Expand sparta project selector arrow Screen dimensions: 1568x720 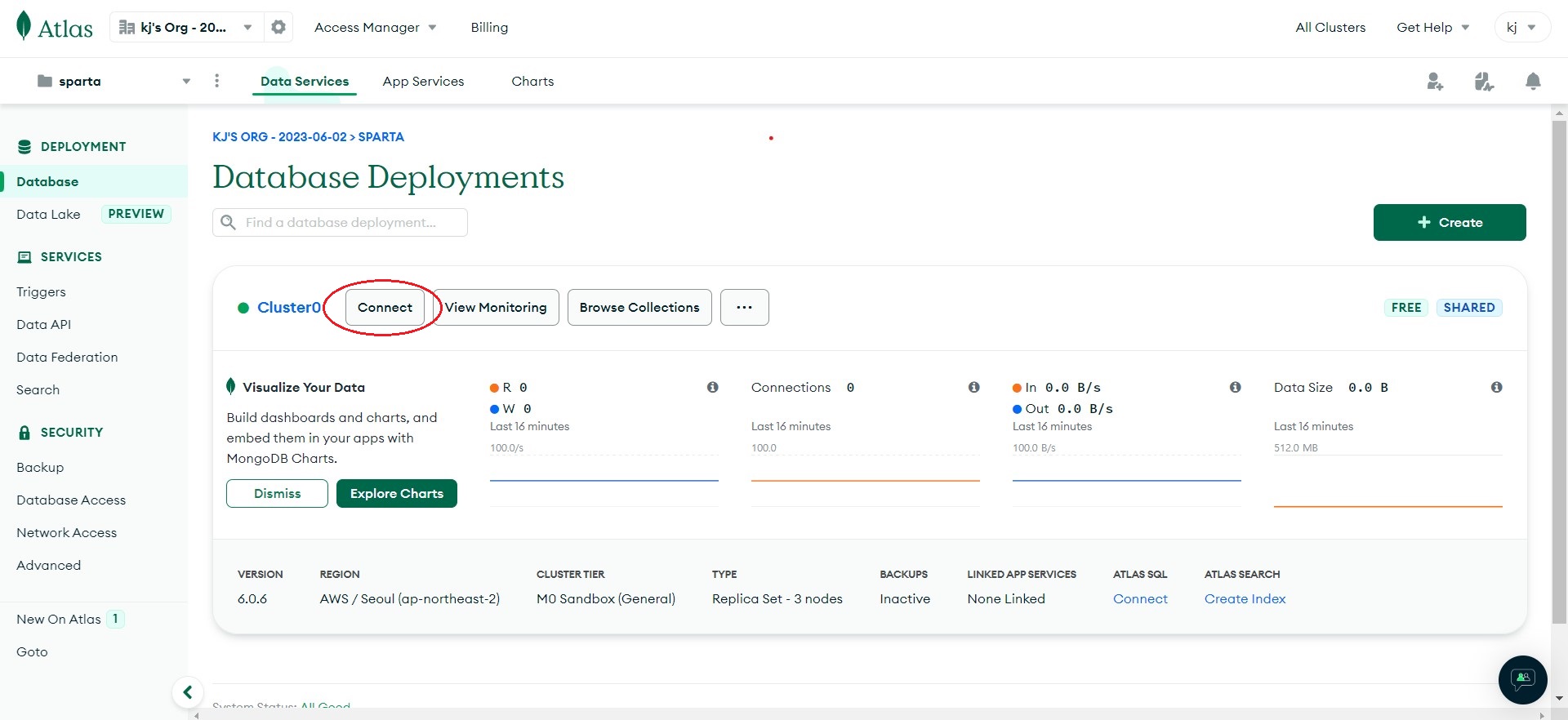186,81
